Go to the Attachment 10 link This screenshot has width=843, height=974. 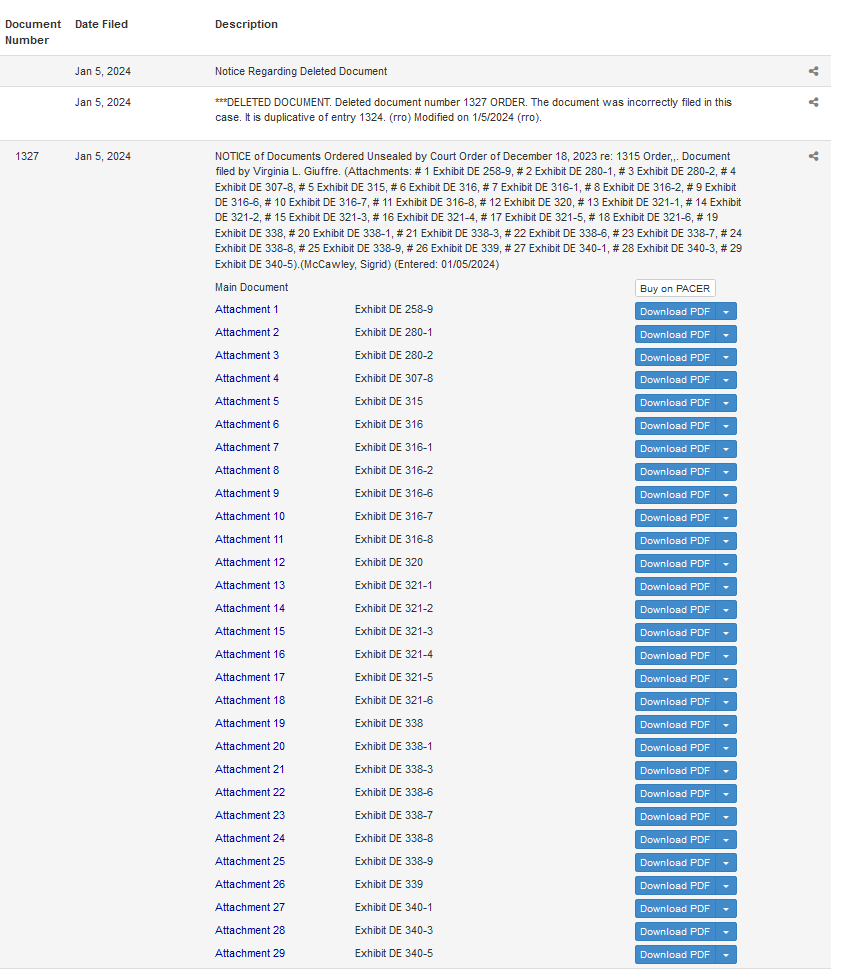point(250,516)
